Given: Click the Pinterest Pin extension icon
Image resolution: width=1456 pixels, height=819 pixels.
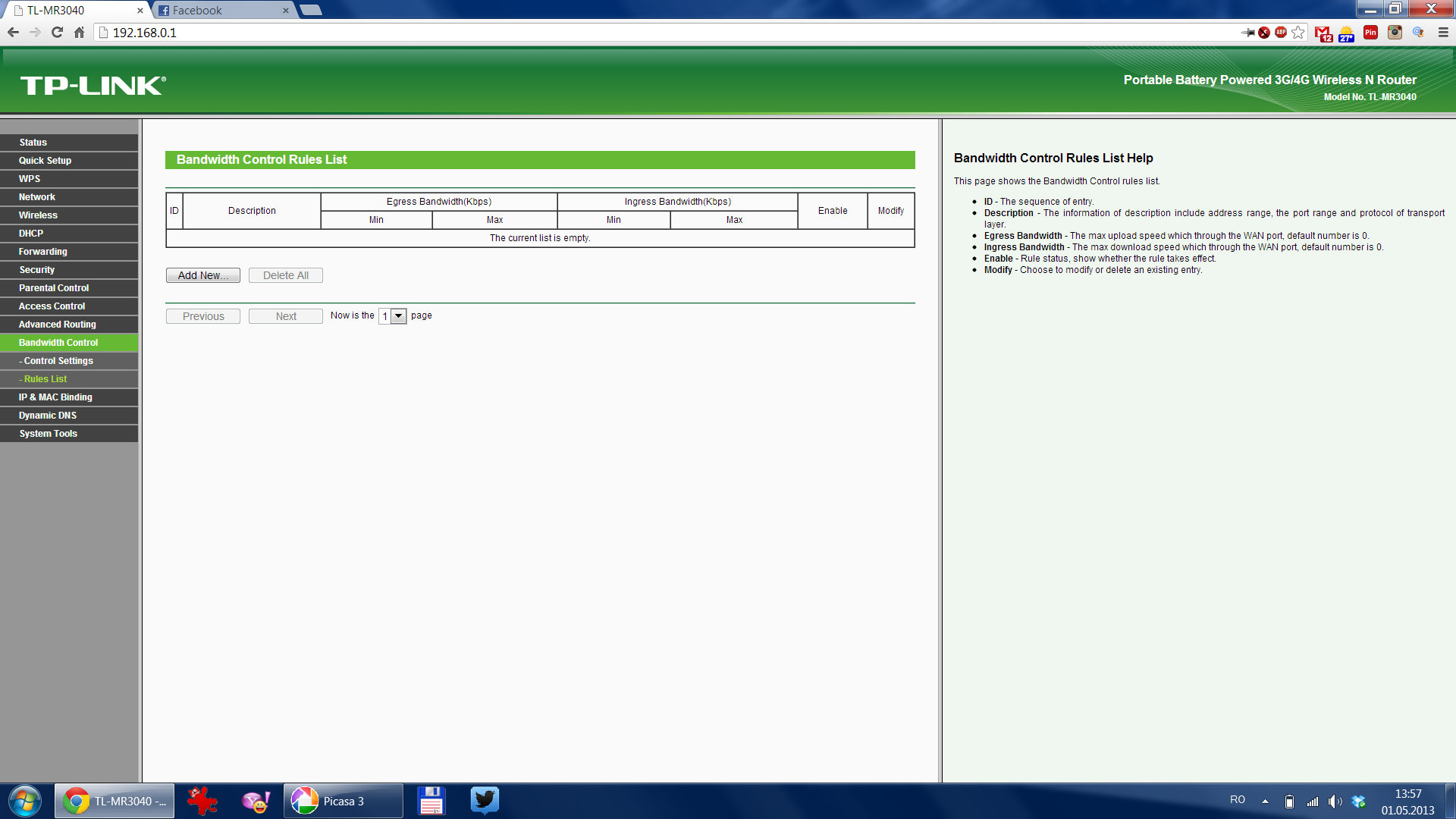Looking at the screenshot, I should pyautogui.click(x=1370, y=33).
